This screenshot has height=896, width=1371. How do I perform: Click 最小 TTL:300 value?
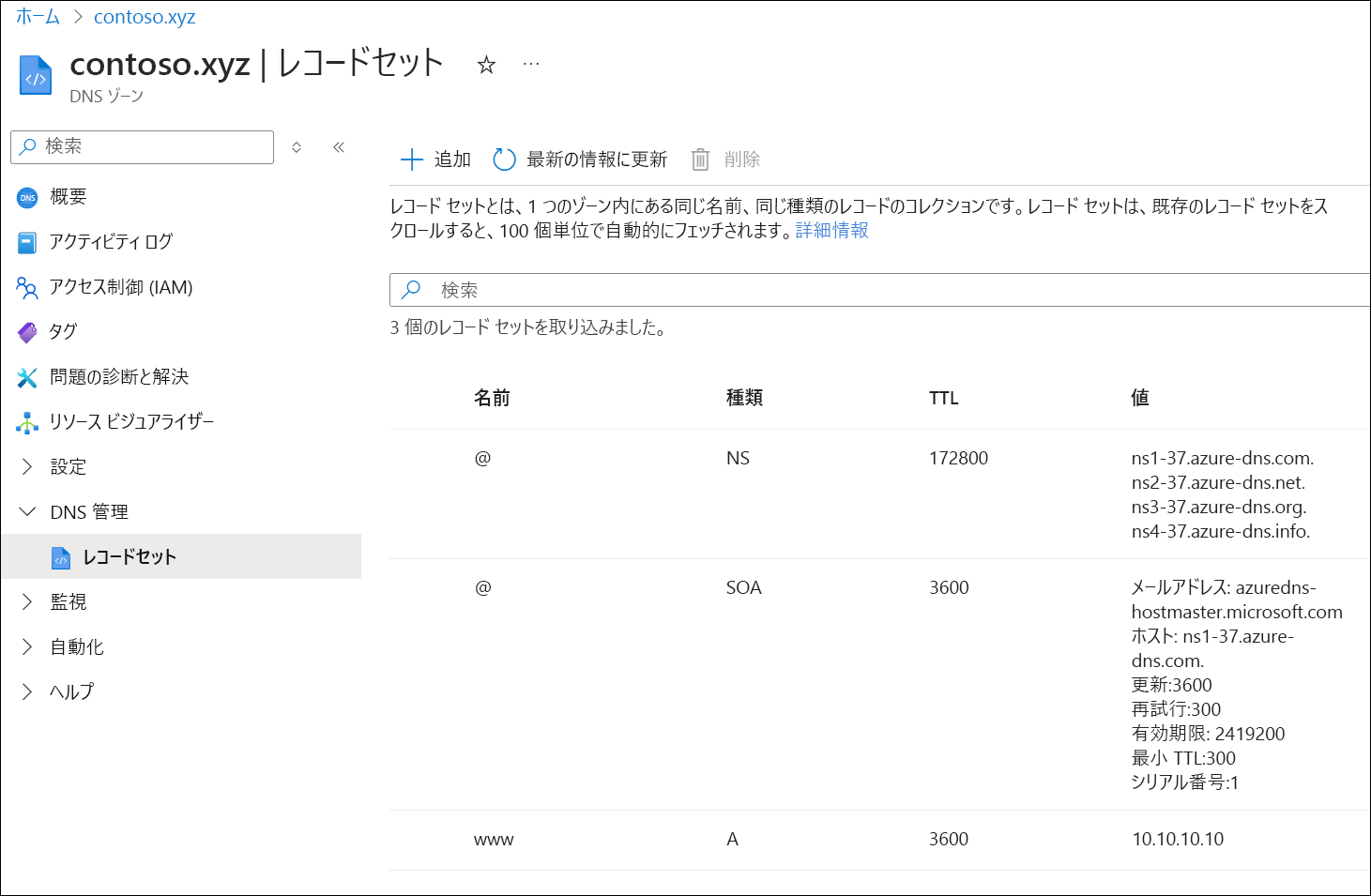point(1183,758)
